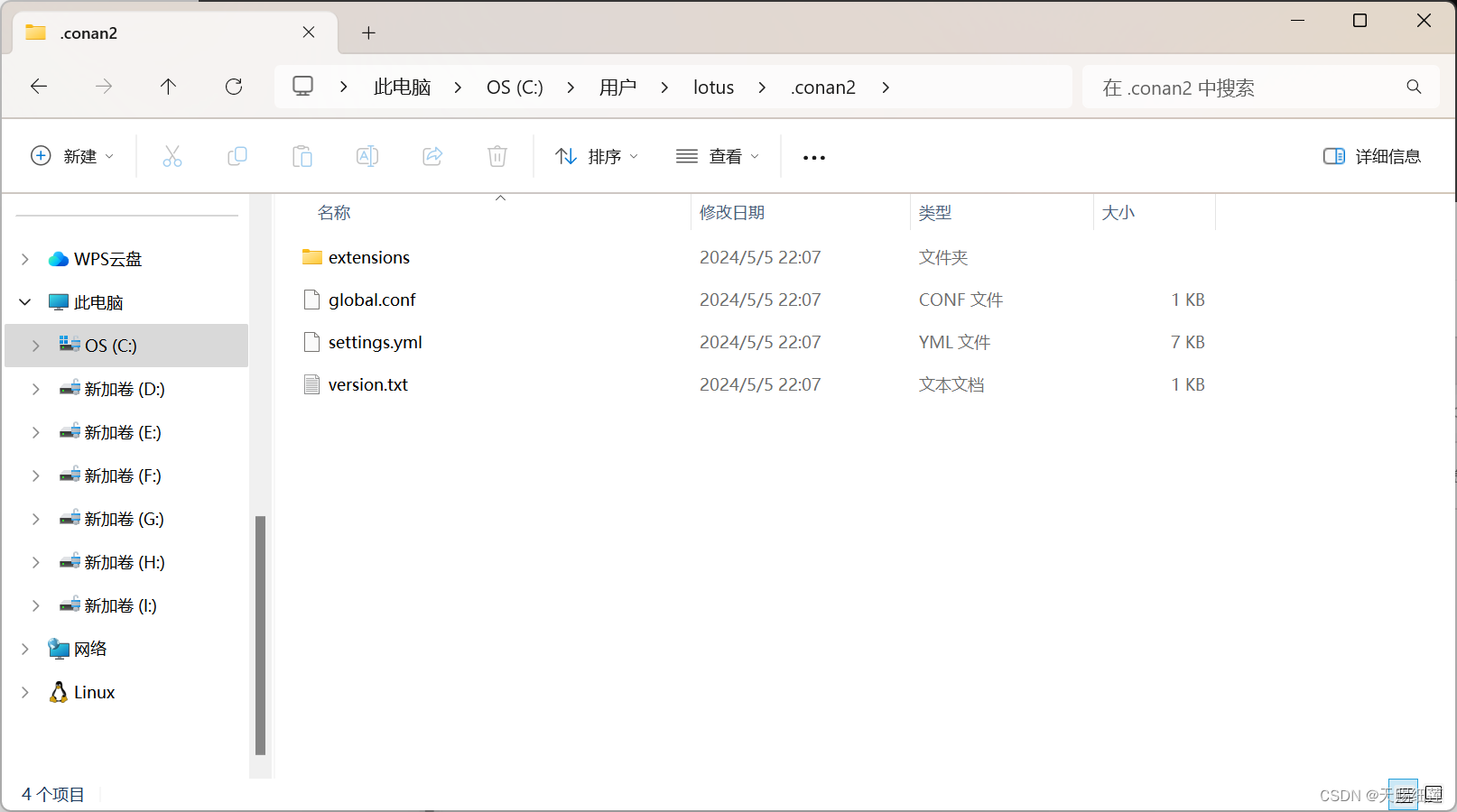Click the computer icon in address bar
The height and width of the screenshot is (812, 1457).
click(x=303, y=87)
